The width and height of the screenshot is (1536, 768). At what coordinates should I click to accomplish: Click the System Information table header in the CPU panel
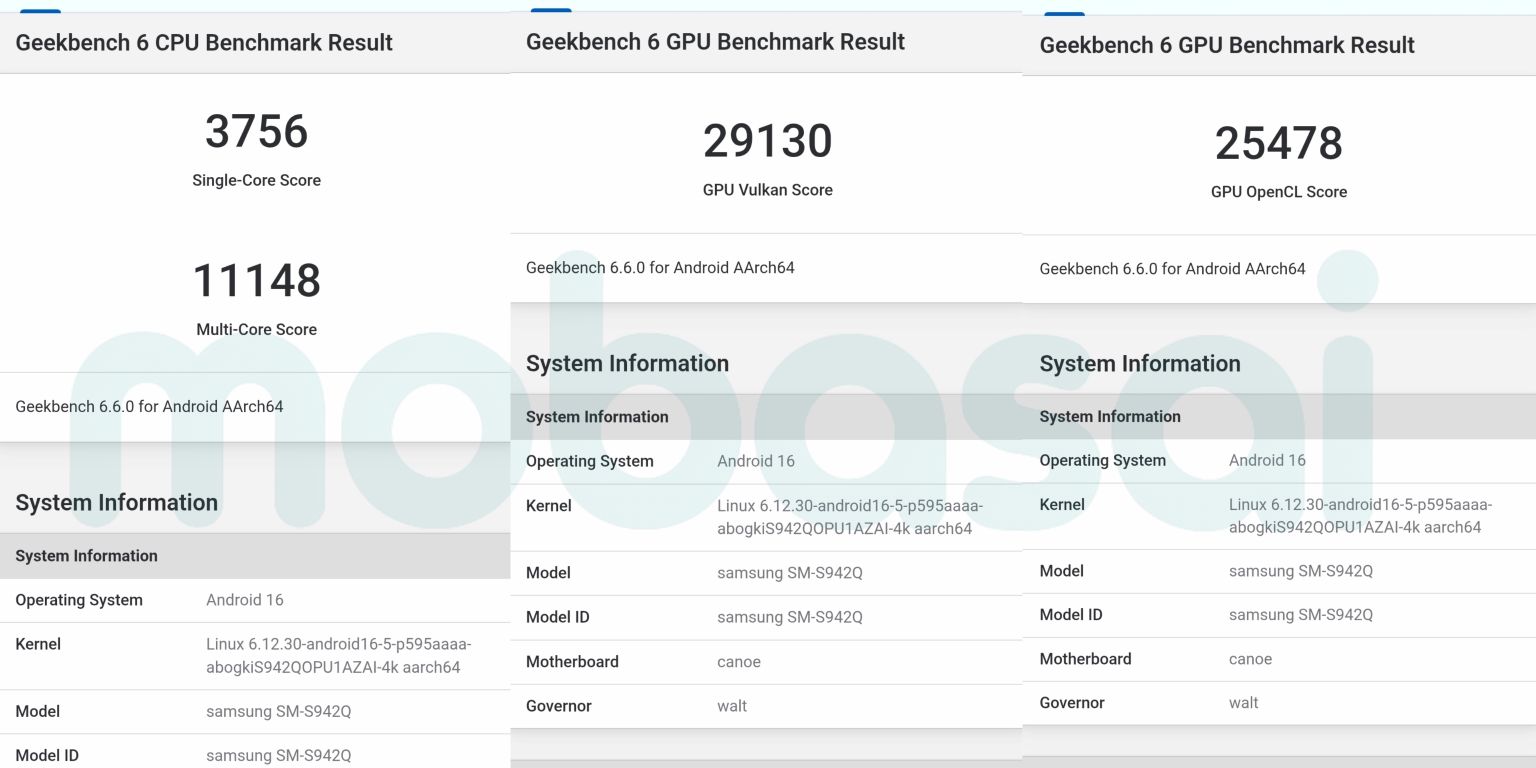[x=86, y=556]
